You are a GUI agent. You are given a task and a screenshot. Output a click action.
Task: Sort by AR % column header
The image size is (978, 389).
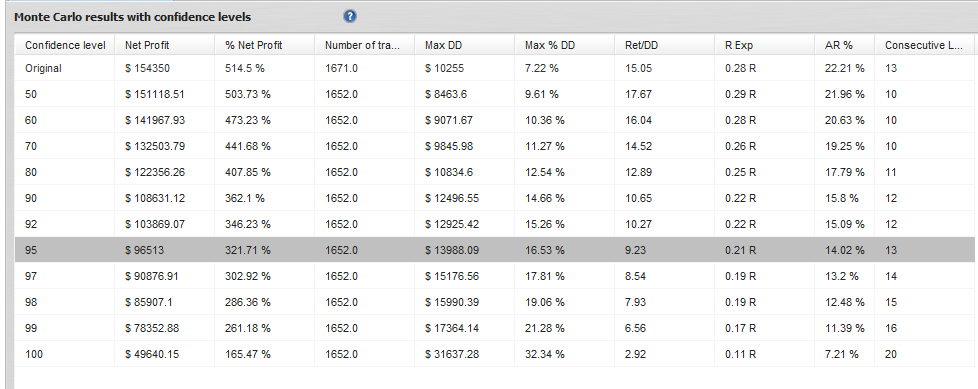click(x=845, y=45)
